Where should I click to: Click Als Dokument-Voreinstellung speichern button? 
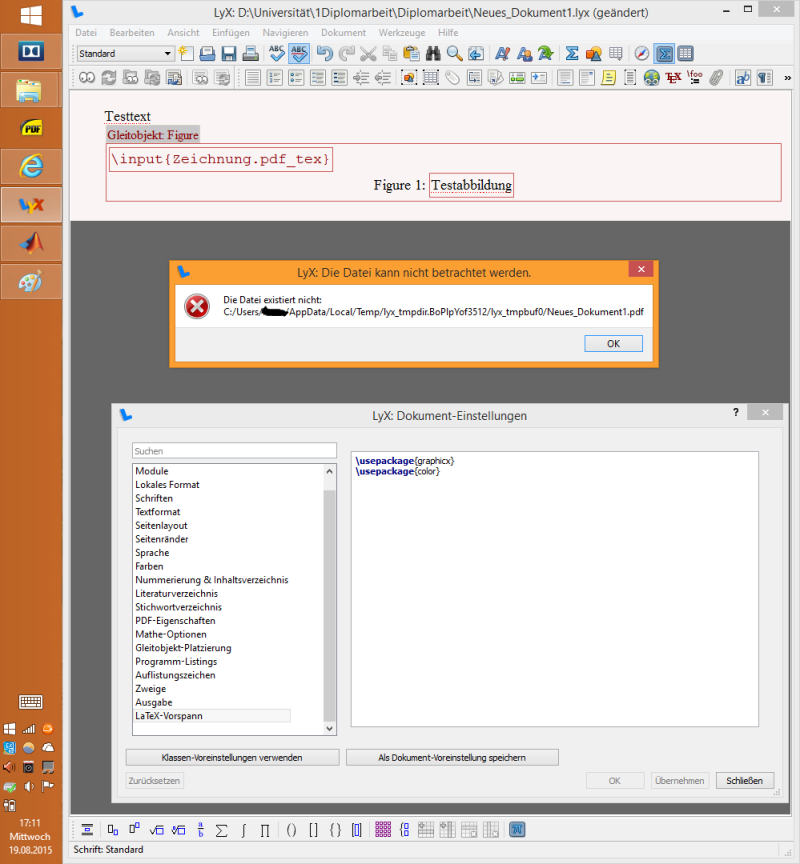click(x=452, y=758)
